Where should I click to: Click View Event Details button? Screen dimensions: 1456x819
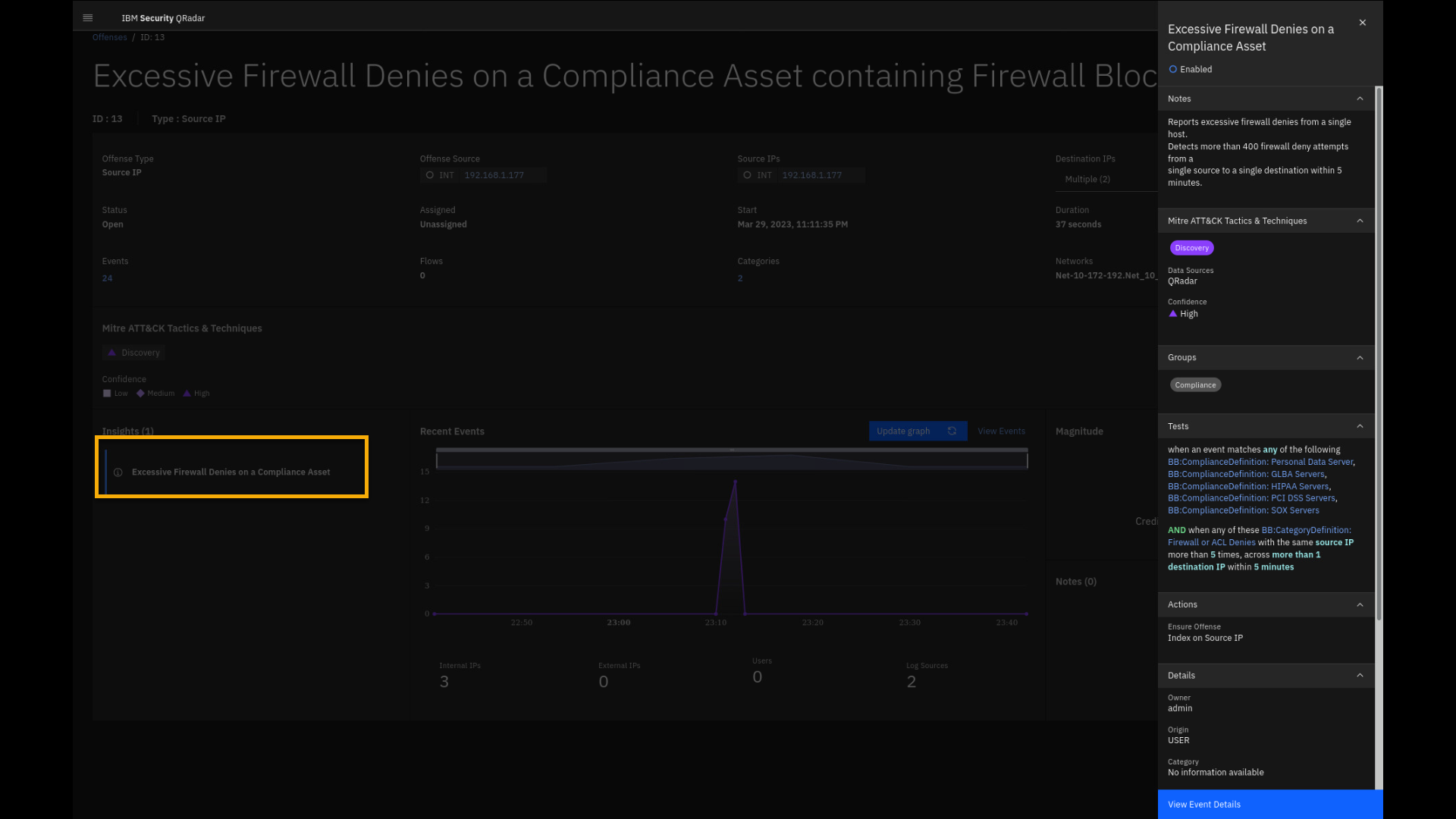[1269, 804]
